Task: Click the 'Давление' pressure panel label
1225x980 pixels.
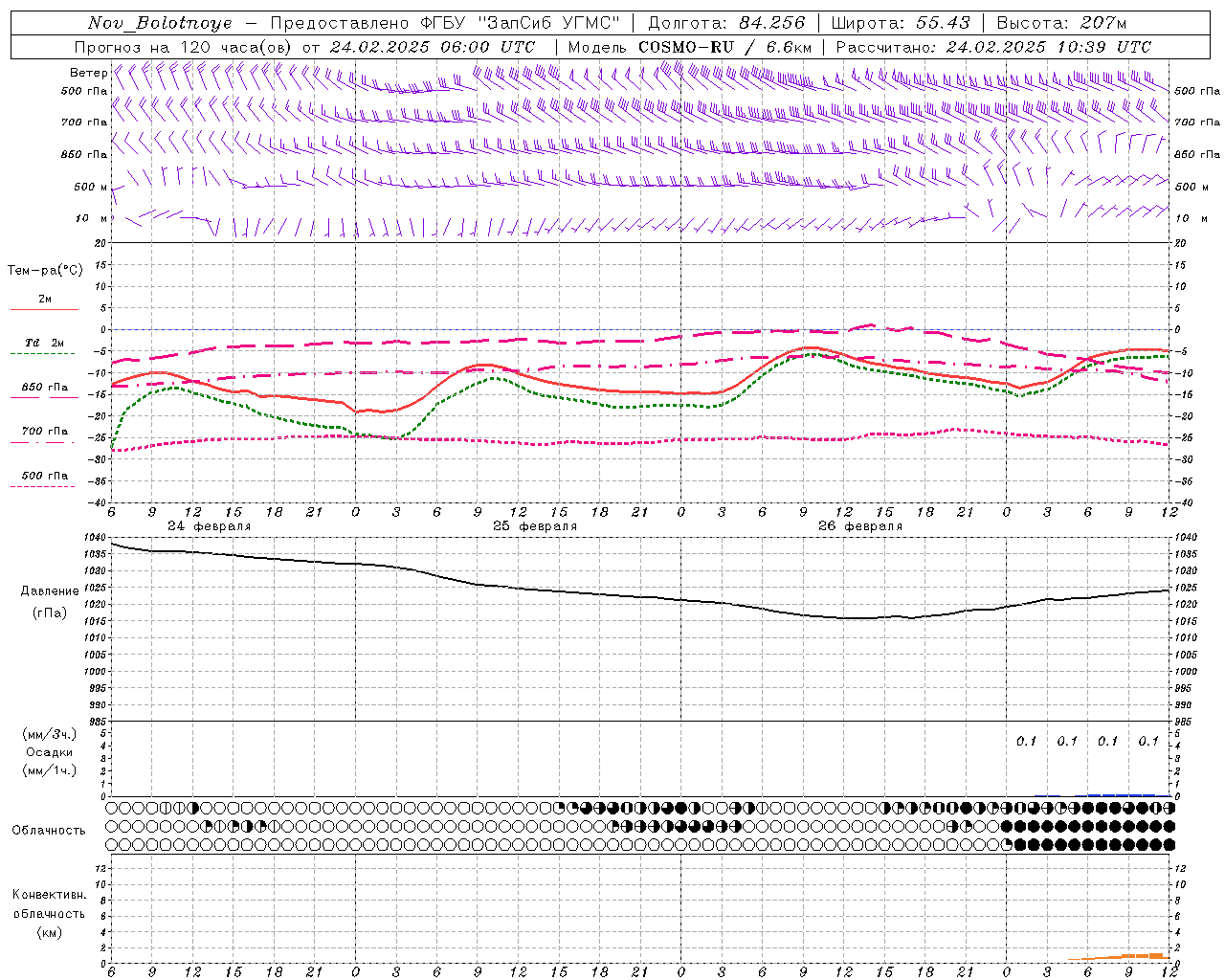Action: (x=50, y=591)
